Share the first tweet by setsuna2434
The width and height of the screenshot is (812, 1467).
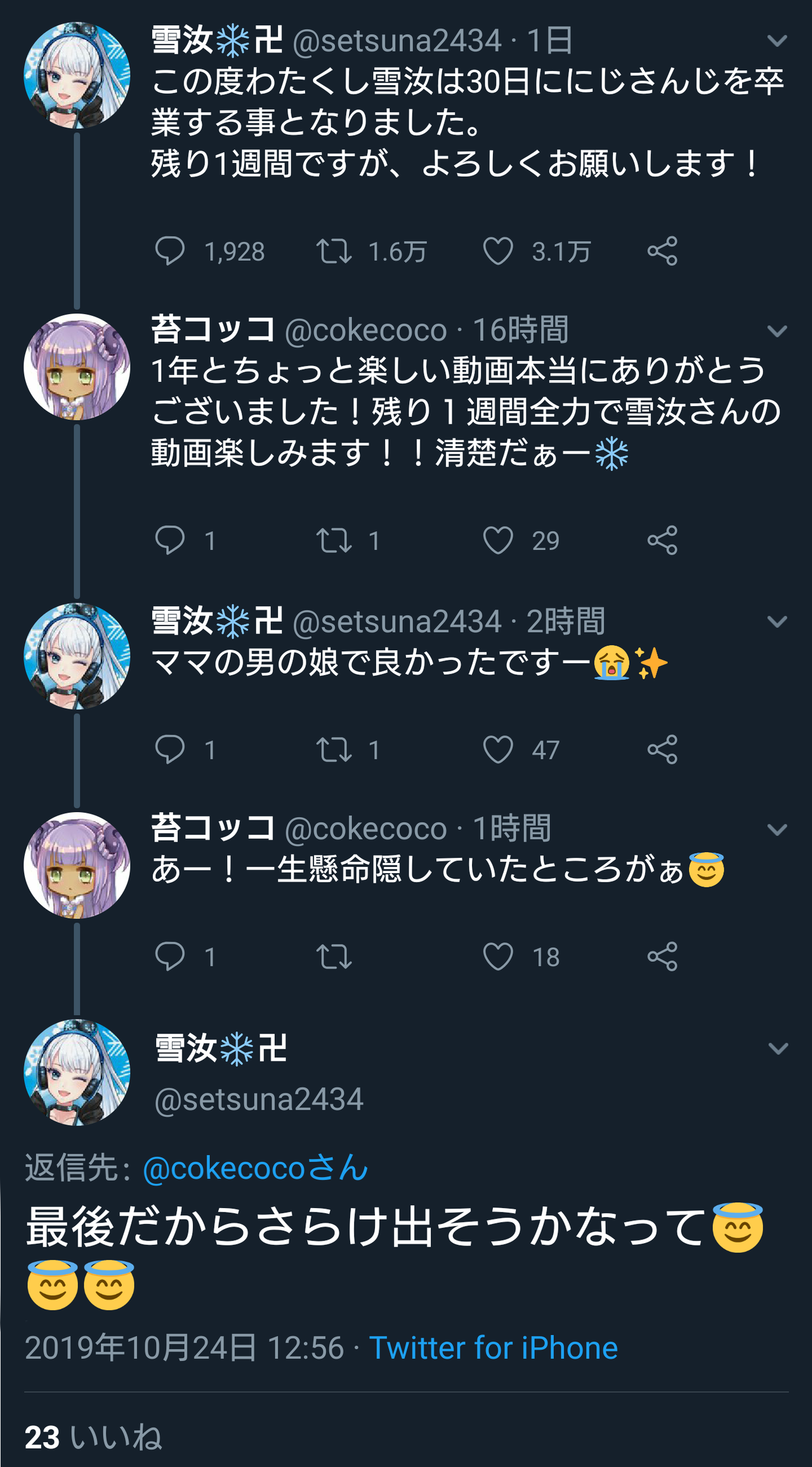662,251
